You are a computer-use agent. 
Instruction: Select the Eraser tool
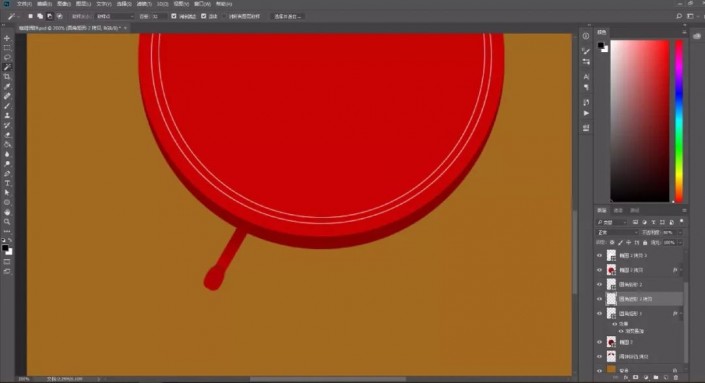7,135
